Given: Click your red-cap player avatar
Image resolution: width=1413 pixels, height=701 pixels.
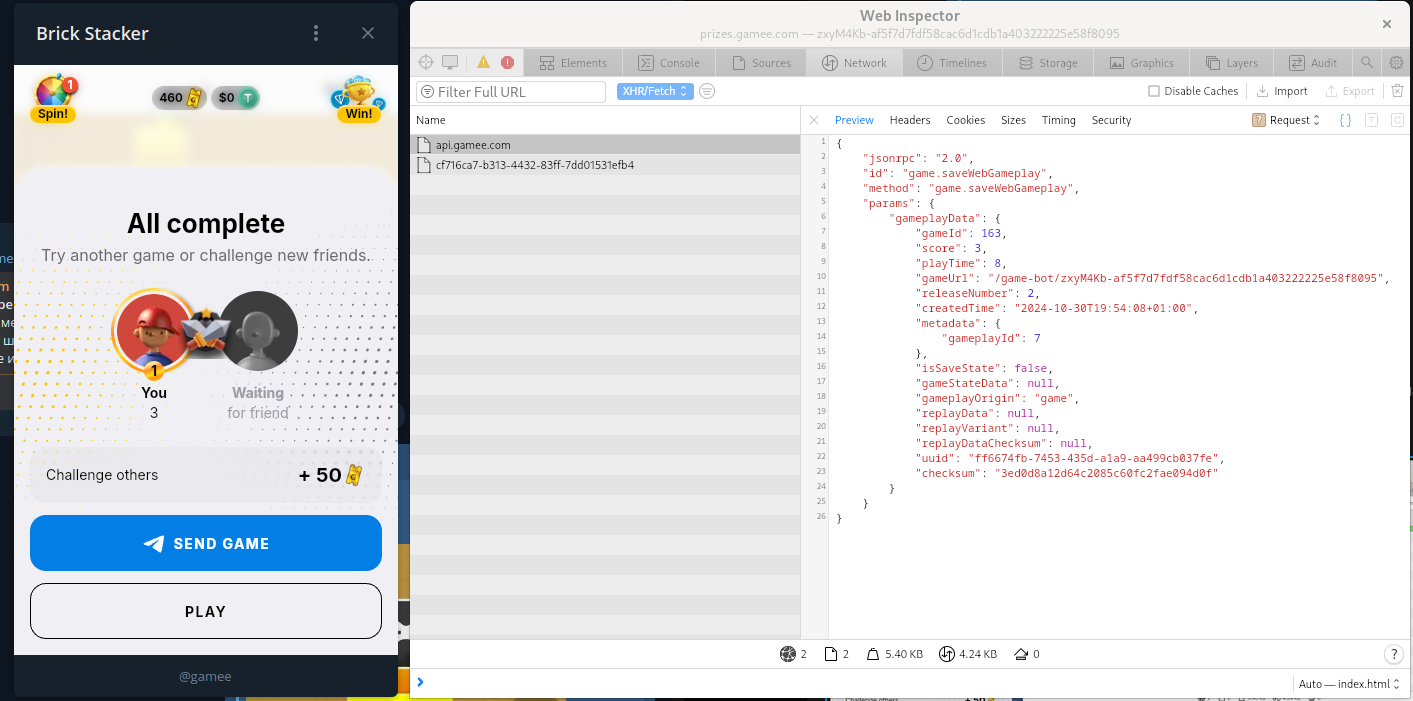Looking at the screenshot, I should pos(154,330).
